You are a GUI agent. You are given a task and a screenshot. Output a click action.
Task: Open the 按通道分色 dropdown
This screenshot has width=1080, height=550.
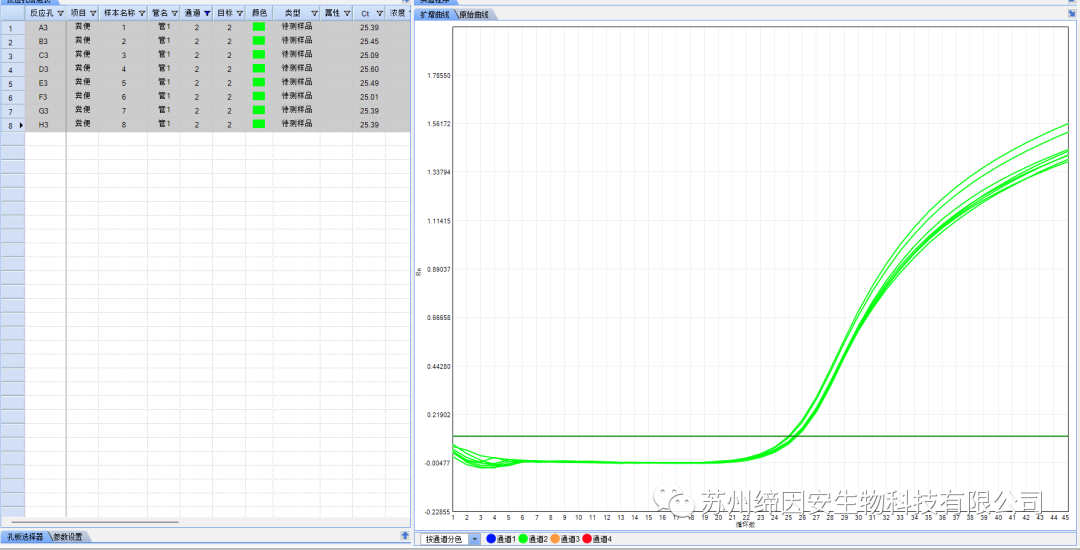click(x=474, y=539)
